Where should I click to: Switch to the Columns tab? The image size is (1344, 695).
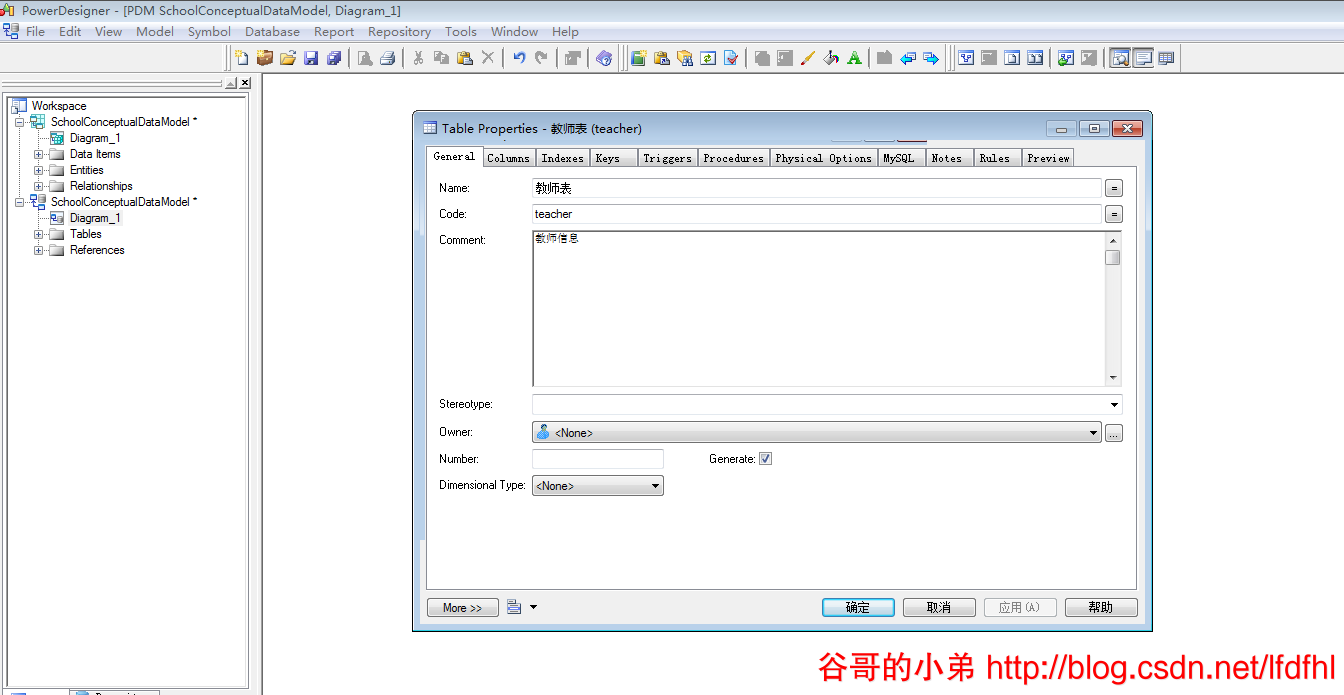(x=508, y=158)
